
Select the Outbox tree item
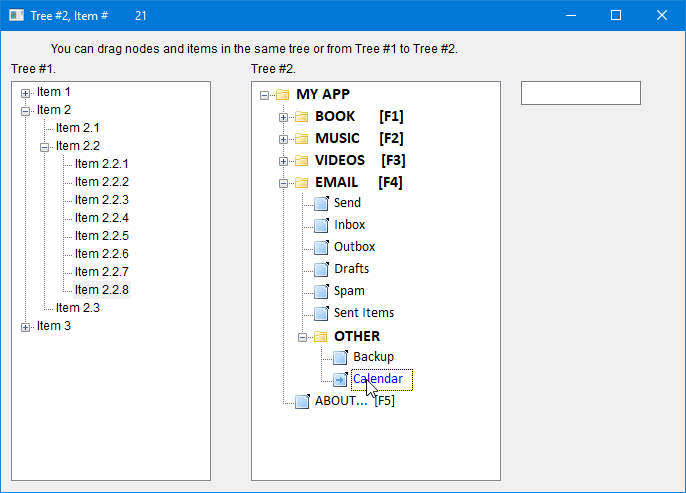[354, 247]
